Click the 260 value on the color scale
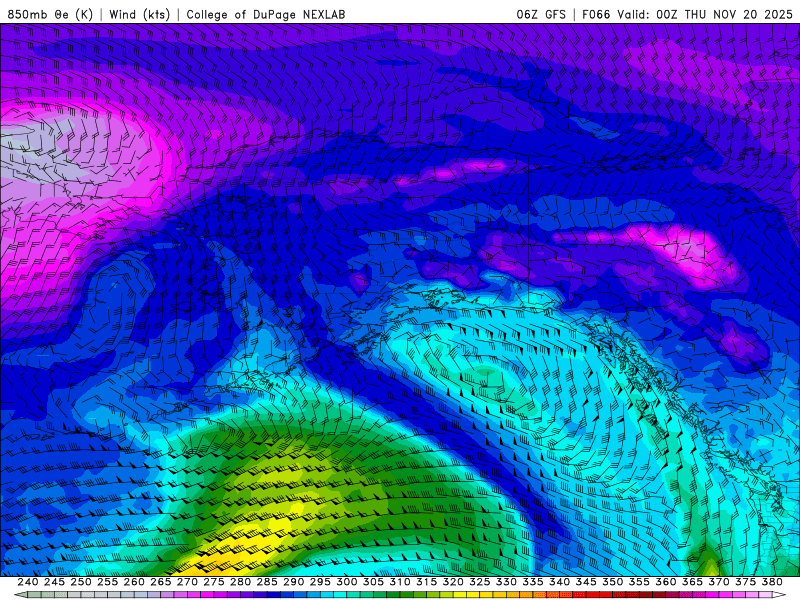This screenshot has width=800, height=600. [134, 582]
